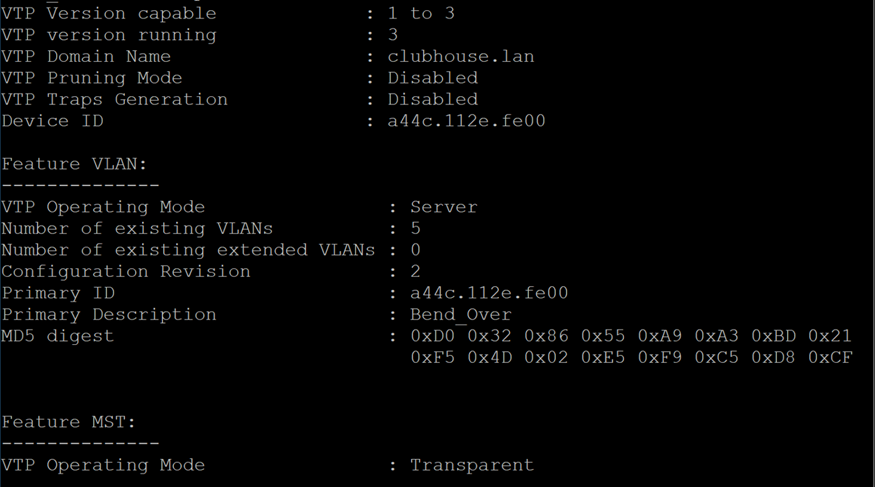Click the '1 to 3' version capable value
The height and width of the screenshot is (487, 875).
pos(421,13)
